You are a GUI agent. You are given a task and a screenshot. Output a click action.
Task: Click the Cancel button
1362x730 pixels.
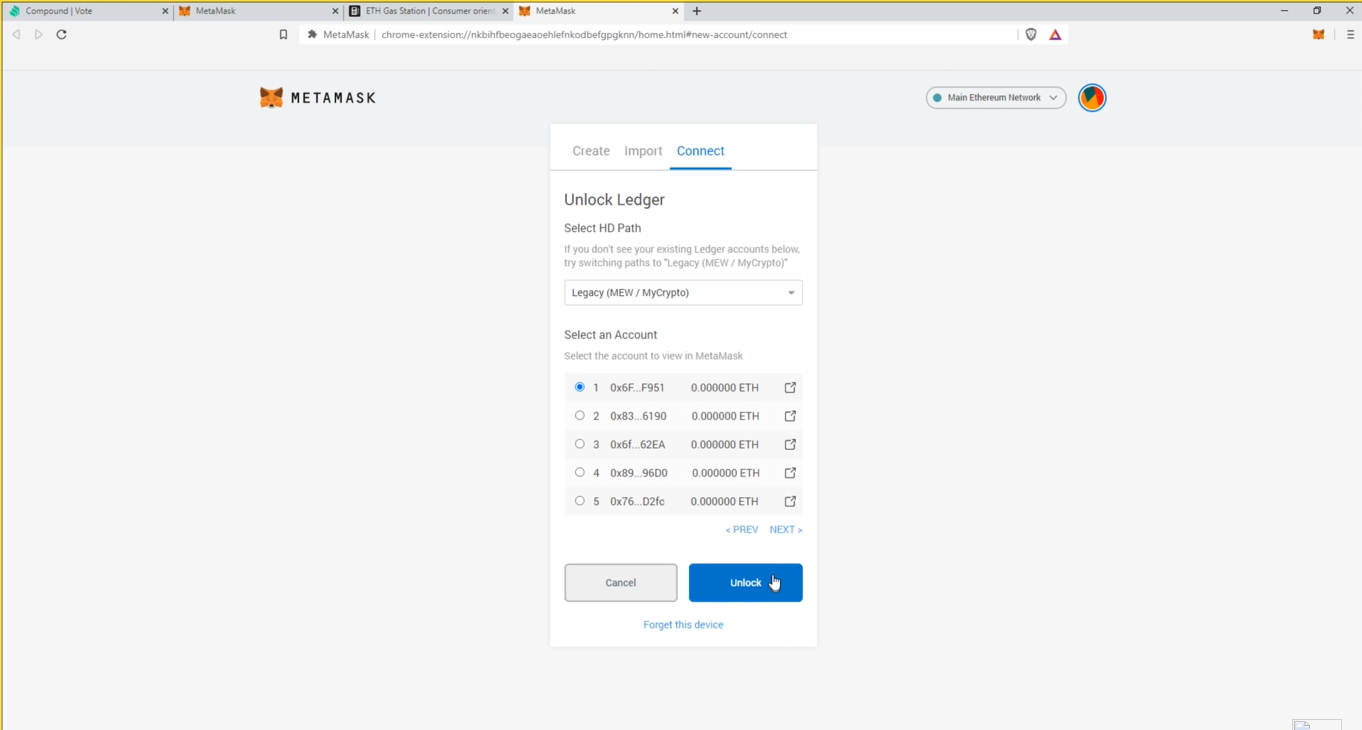tap(620, 583)
